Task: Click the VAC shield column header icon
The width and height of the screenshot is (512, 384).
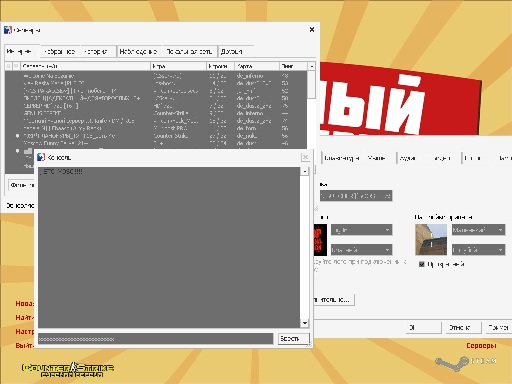Action: pyautogui.click(x=16, y=66)
